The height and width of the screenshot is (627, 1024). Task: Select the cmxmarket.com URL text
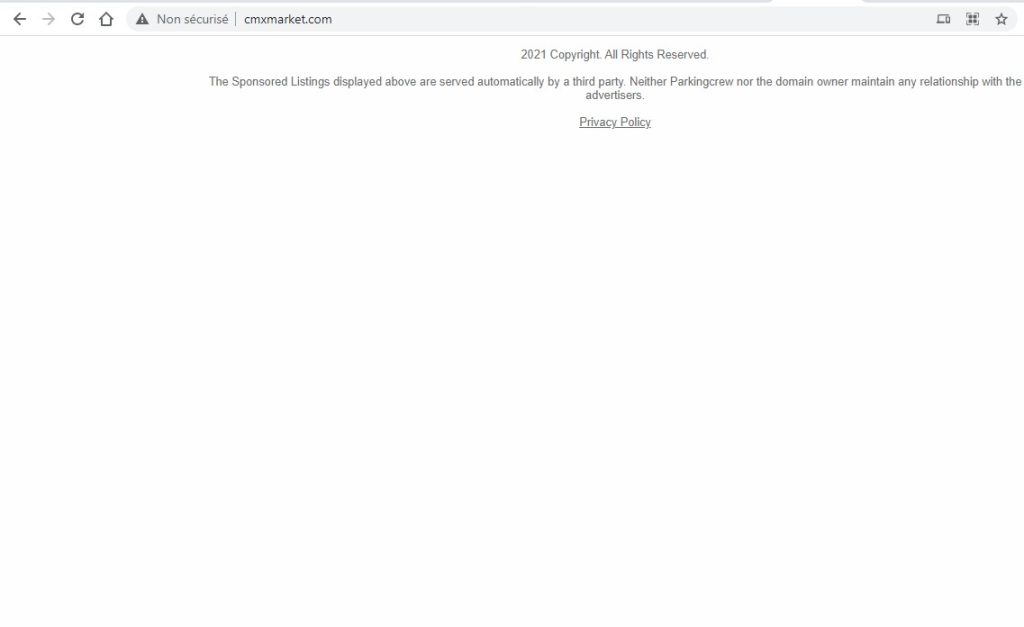pos(288,20)
